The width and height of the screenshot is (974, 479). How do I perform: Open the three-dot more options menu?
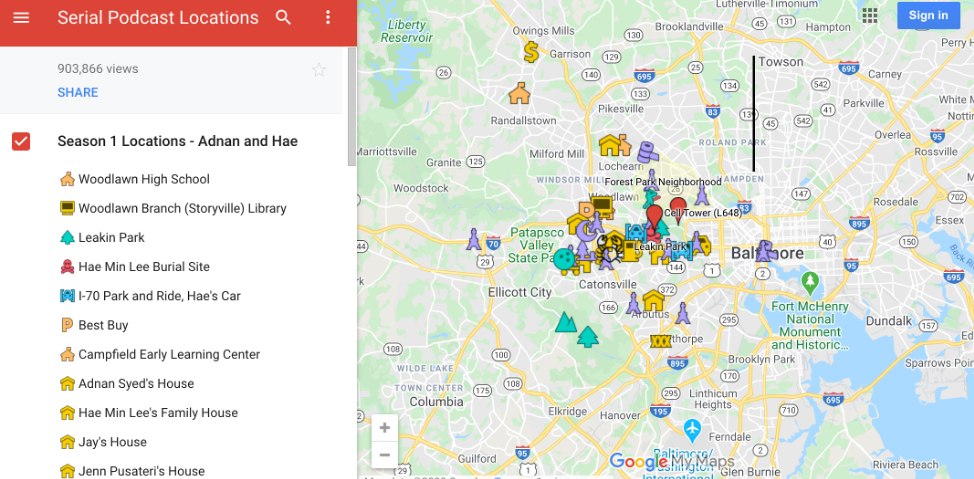tap(329, 17)
